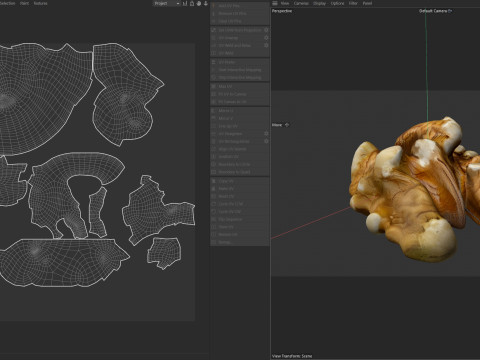Run the Line Up UV command

point(240,126)
